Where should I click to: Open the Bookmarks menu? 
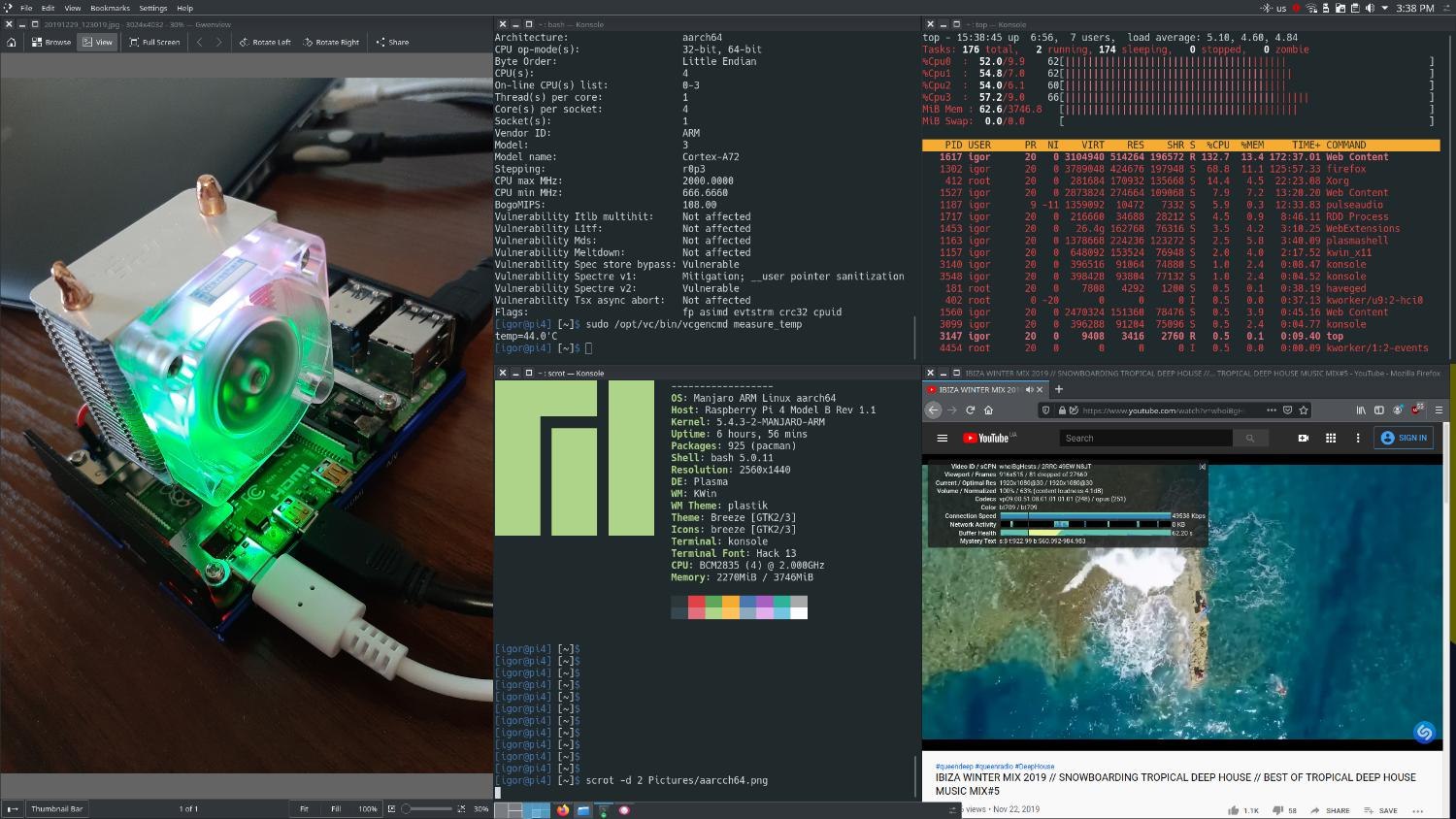(110, 8)
